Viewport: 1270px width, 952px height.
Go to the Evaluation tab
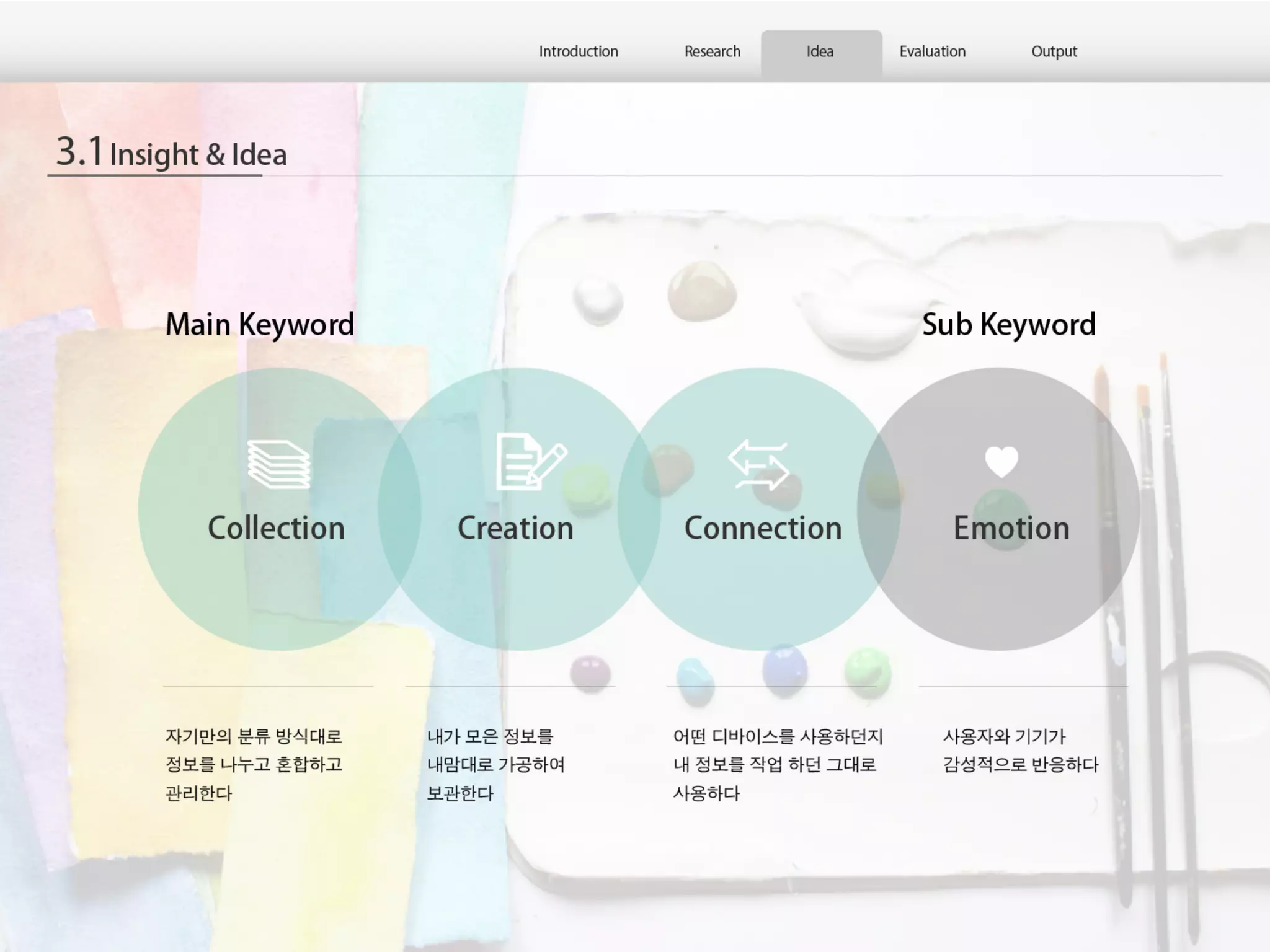(x=932, y=51)
